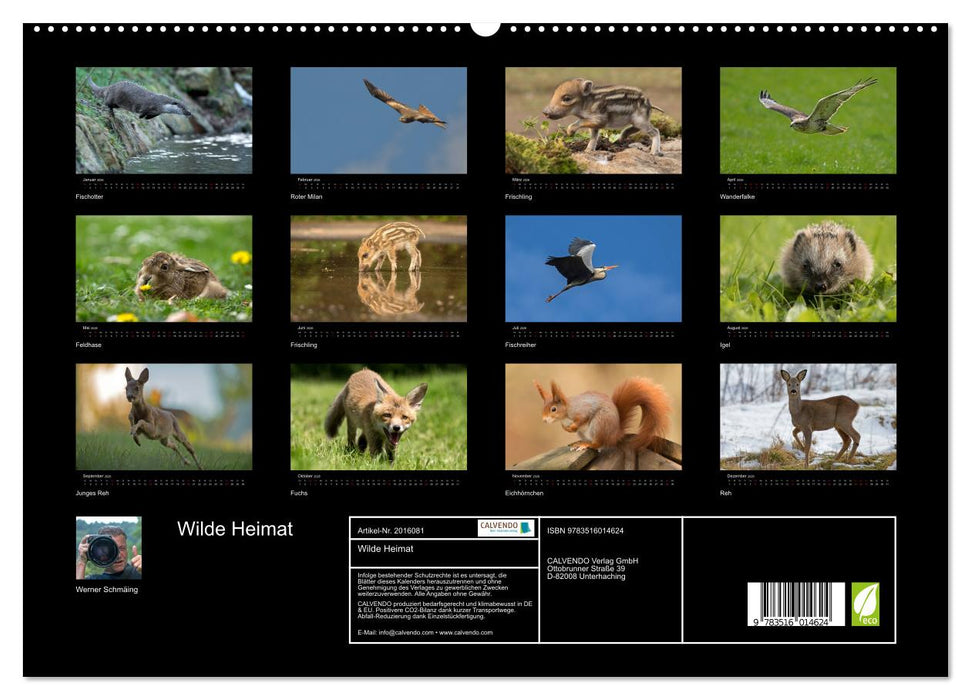The width and height of the screenshot is (971, 700).
Task: Click the CALVENDO logo
Action: 499,531
